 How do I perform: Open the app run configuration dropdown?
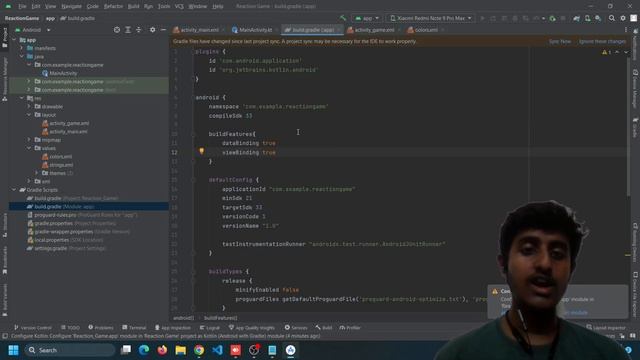[367, 18]
